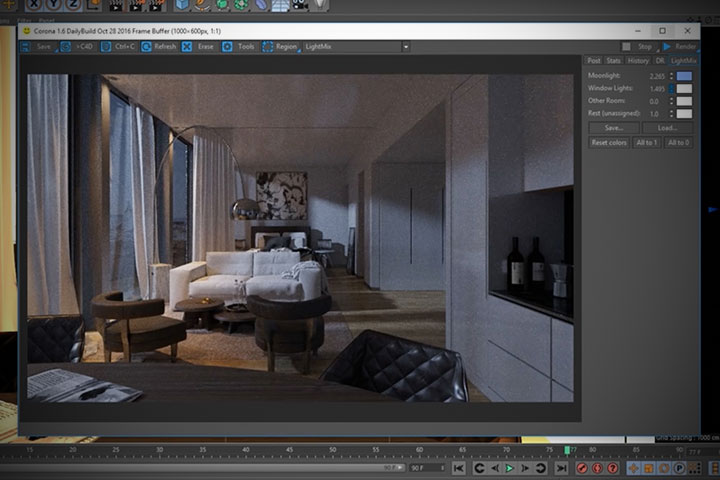This screenshot has width=720, height=480.
Task: Click the Corona smiley icon in title bar
Action: (x=27, y=31)
